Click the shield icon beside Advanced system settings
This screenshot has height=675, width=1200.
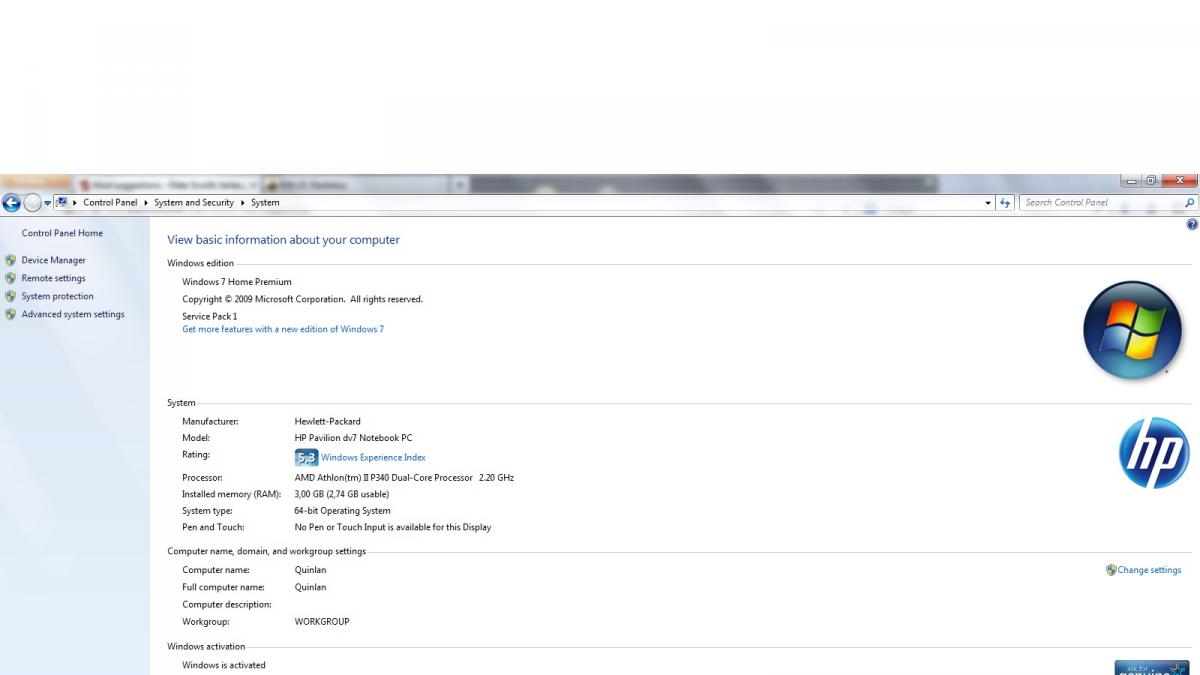pyautogui.click(x=11, y=314)
